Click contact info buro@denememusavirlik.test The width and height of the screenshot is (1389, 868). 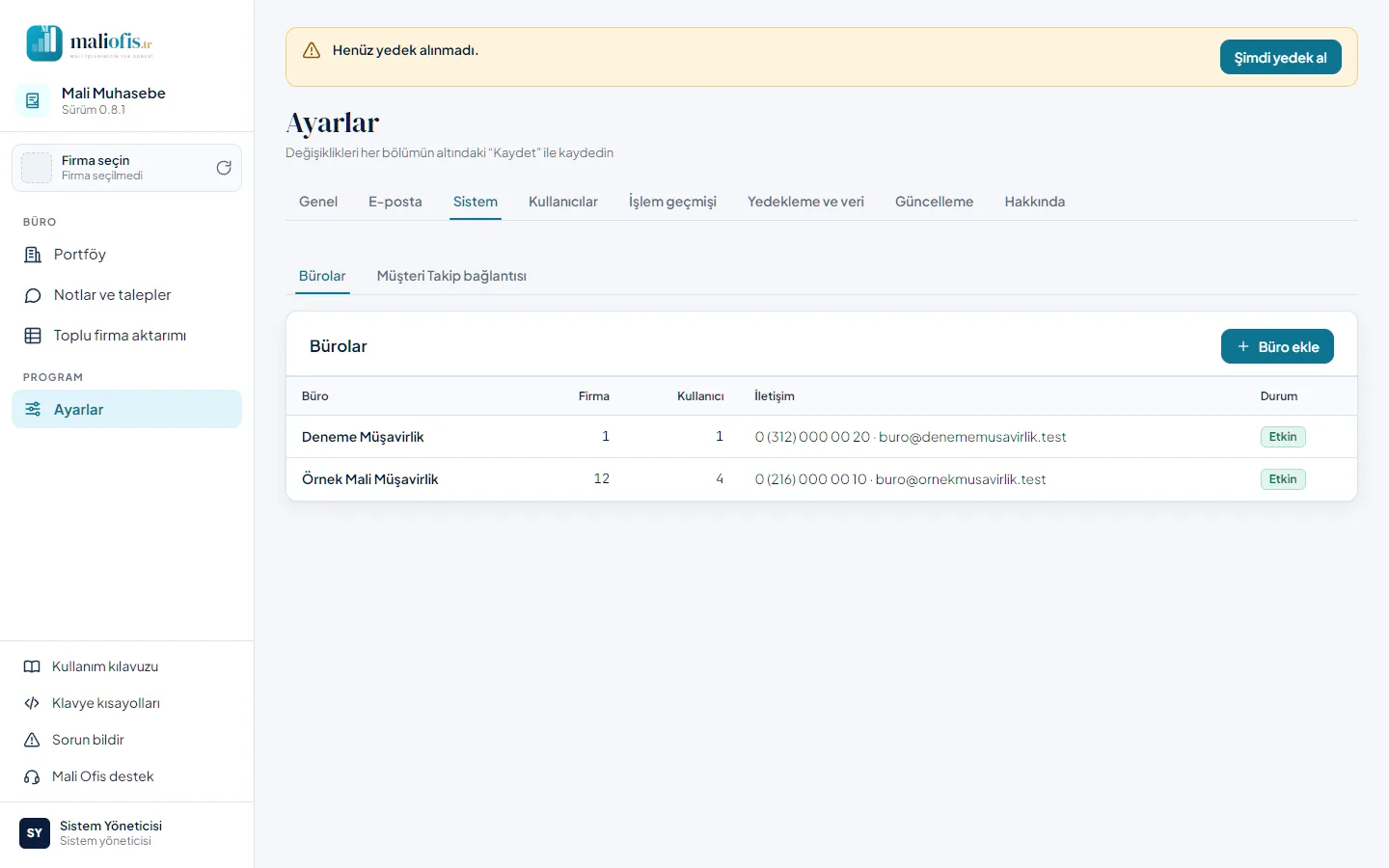[972, 437]
